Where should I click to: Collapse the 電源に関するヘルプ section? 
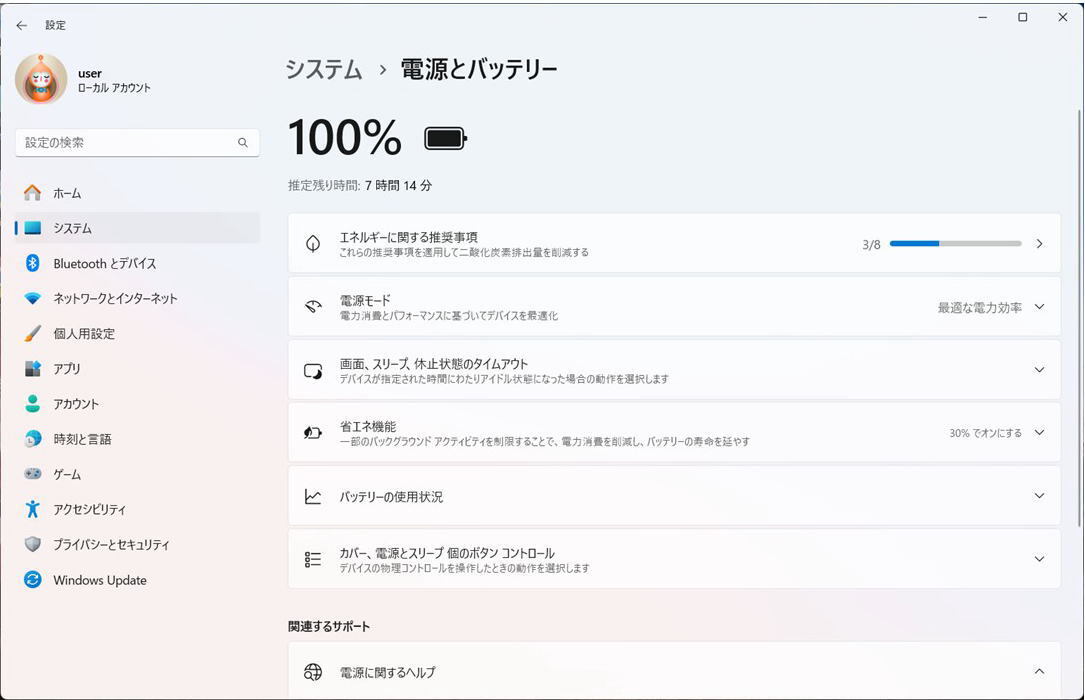coord(1039,672)
